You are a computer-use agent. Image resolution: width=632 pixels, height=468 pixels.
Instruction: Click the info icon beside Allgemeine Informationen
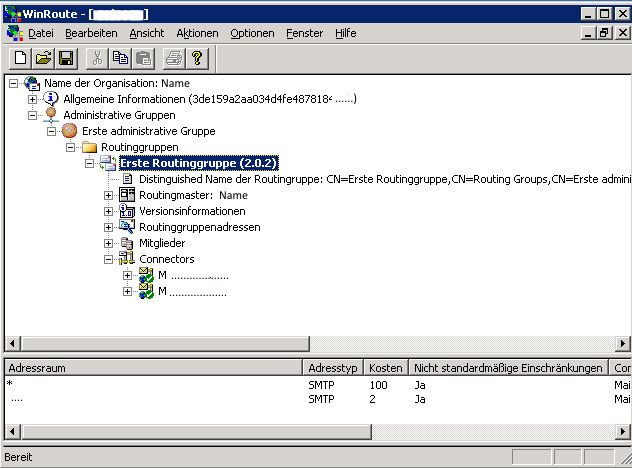(x=51, y=99)
